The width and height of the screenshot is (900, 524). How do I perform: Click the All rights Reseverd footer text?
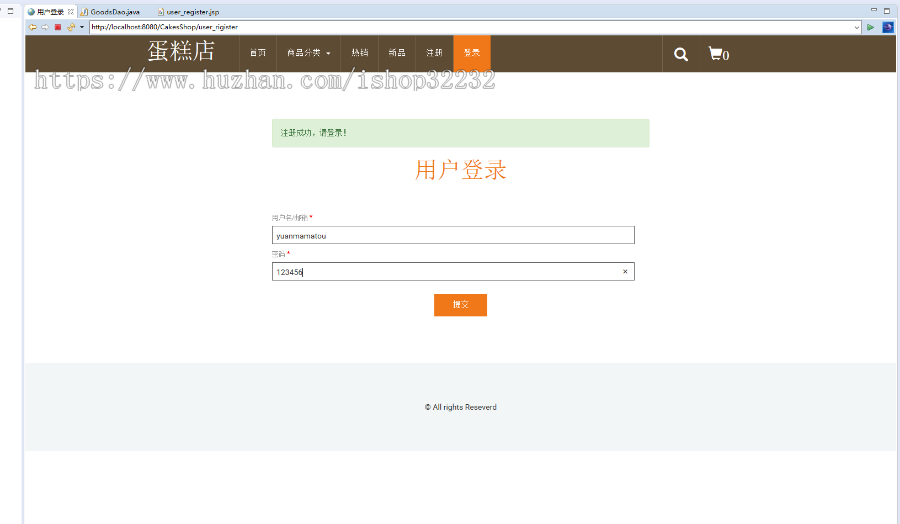coord(460,407)
